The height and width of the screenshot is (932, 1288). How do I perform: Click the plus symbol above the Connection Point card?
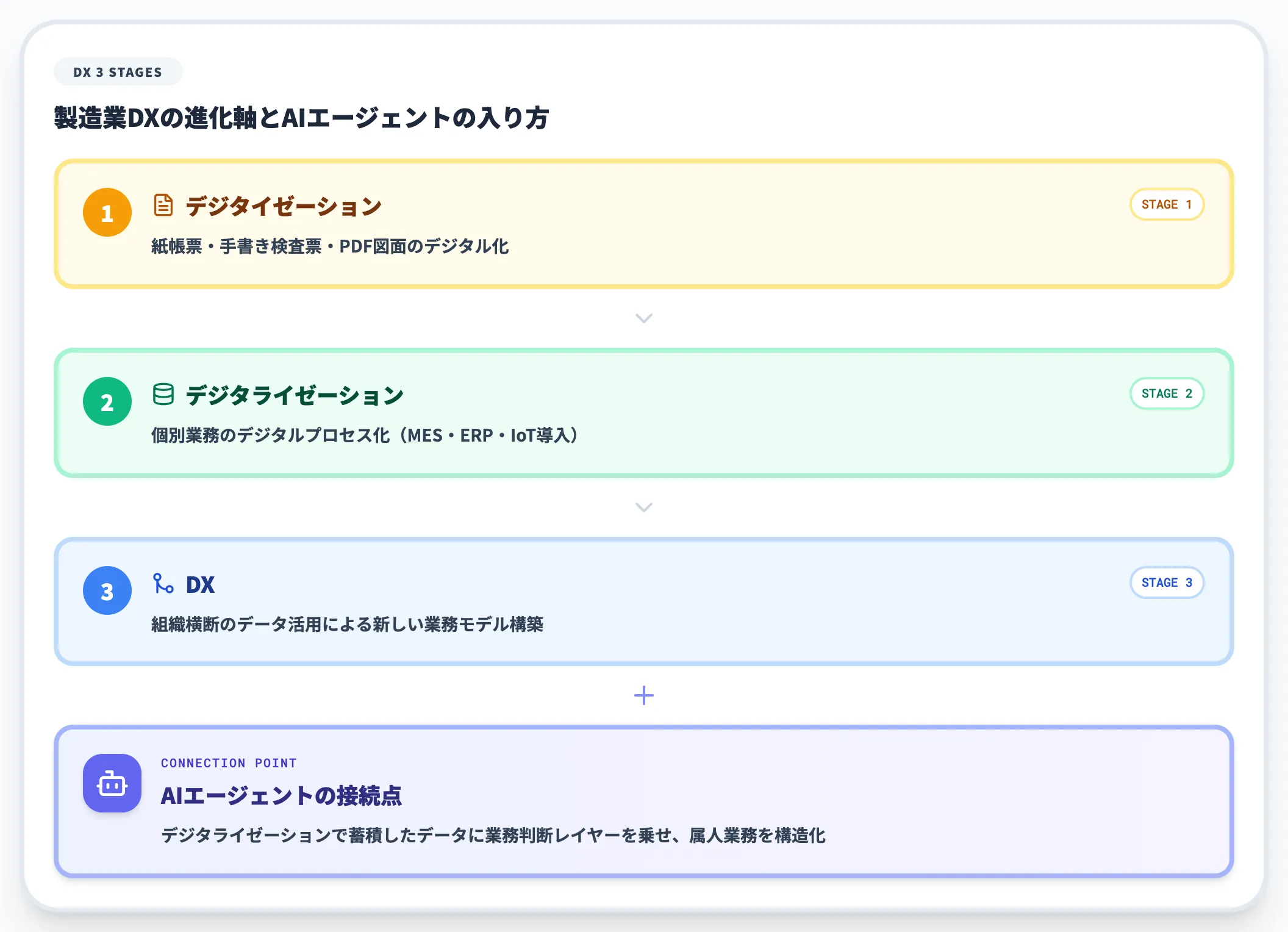(643, 695)
